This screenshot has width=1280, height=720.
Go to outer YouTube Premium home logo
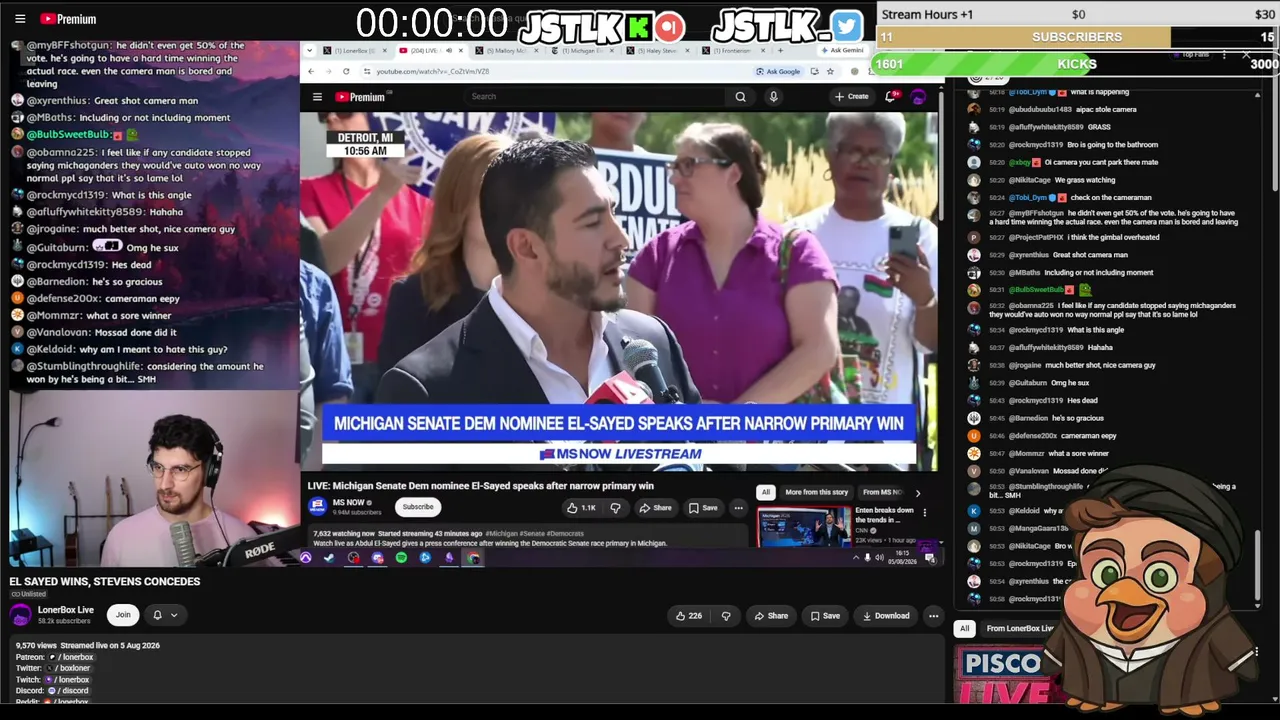click(x=68, y=19)
